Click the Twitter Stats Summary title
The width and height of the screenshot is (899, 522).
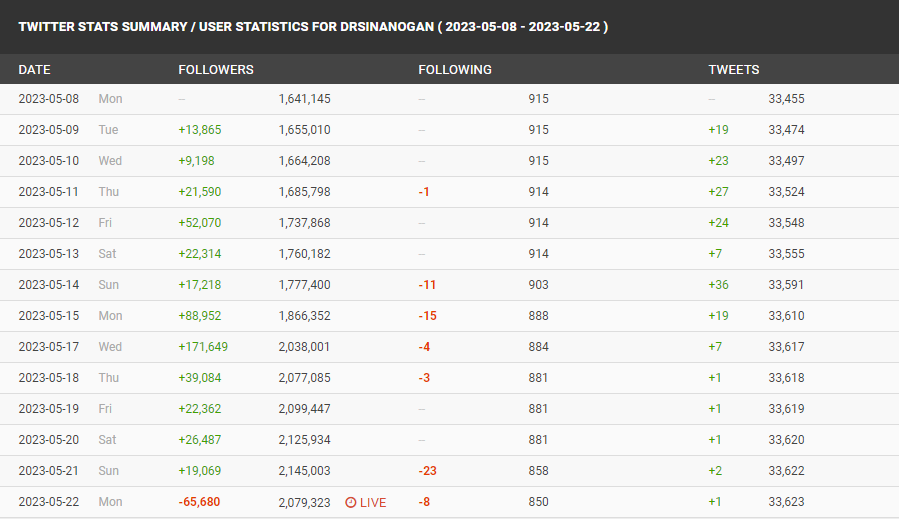pos(313,26)
